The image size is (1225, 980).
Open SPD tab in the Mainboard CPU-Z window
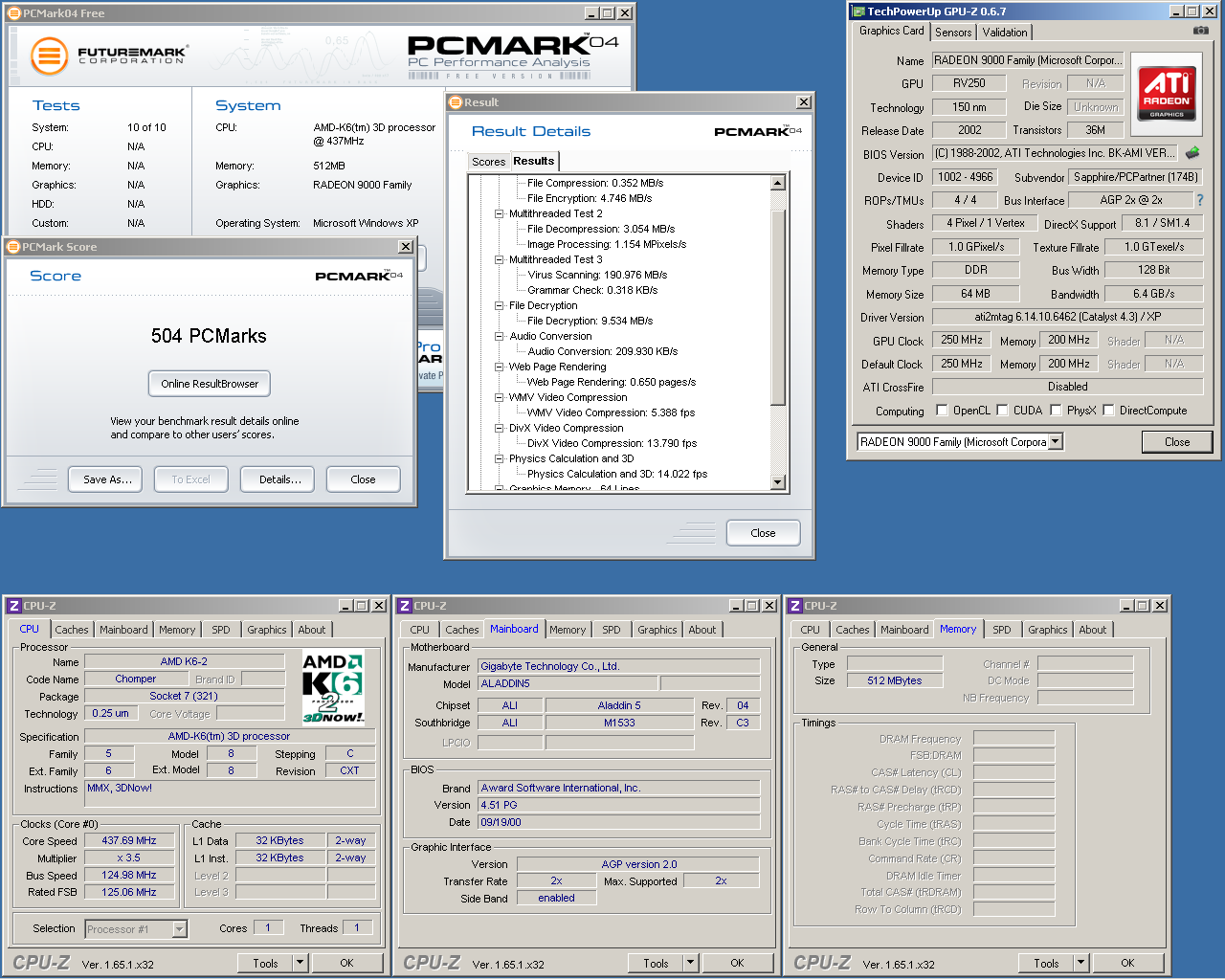tap(612, 630)
